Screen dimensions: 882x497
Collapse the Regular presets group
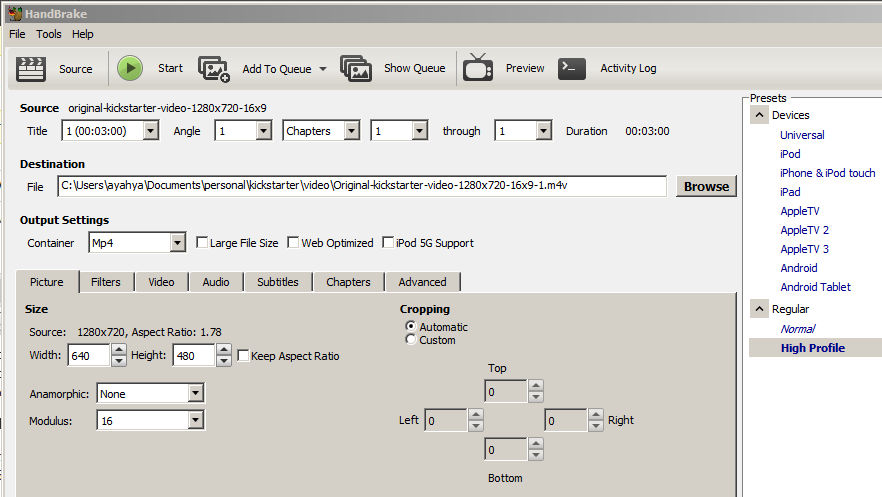(759, 309)
